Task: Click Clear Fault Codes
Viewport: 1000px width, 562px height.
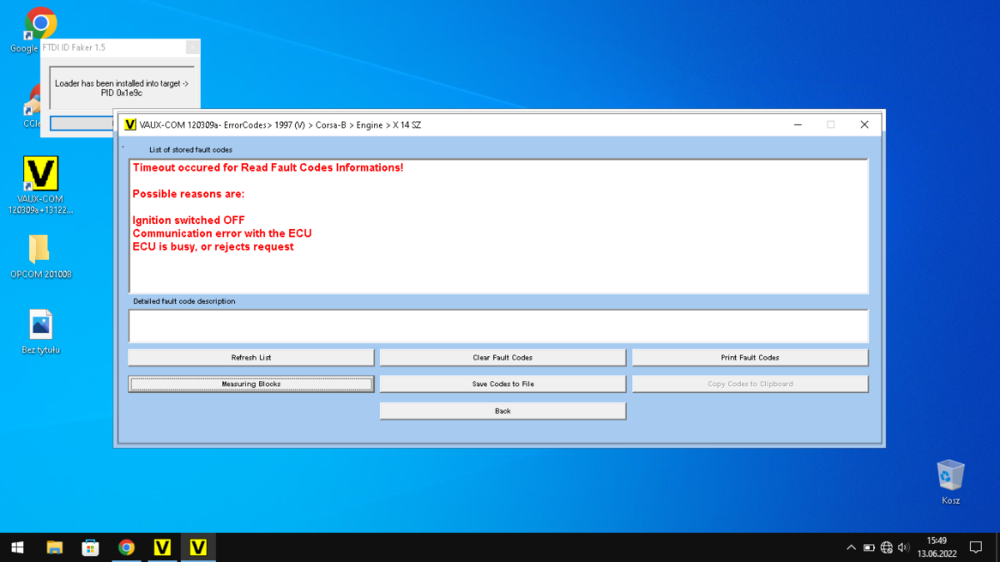Action: coord(502,357)
